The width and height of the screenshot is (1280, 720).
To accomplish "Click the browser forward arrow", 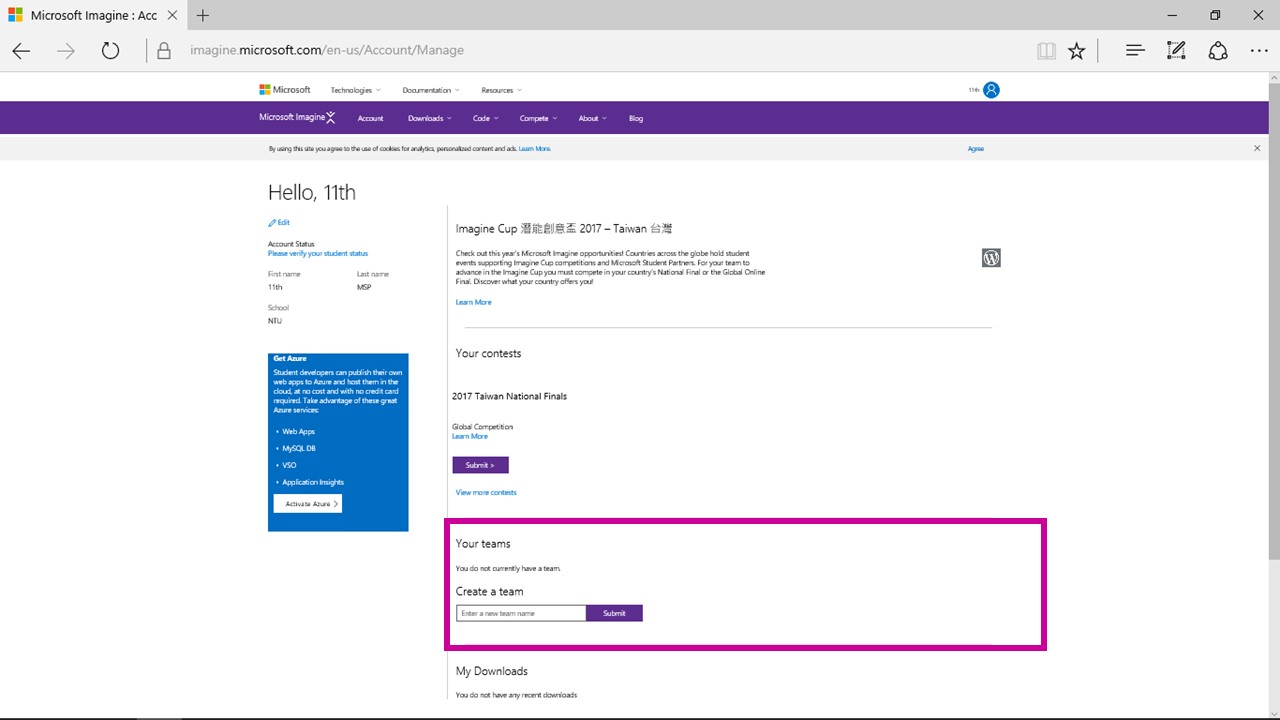I will point(66,51).
